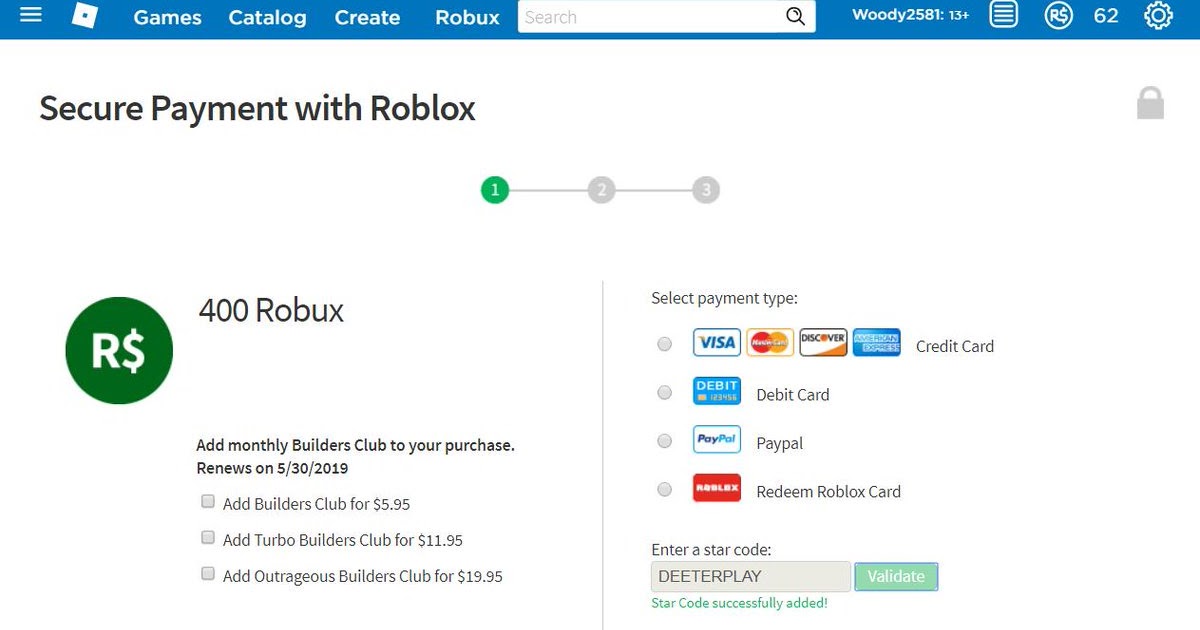This screenshot has height=630, width=1200.
Task: Click the 62 Robux balance amount
Action: 1106,15
